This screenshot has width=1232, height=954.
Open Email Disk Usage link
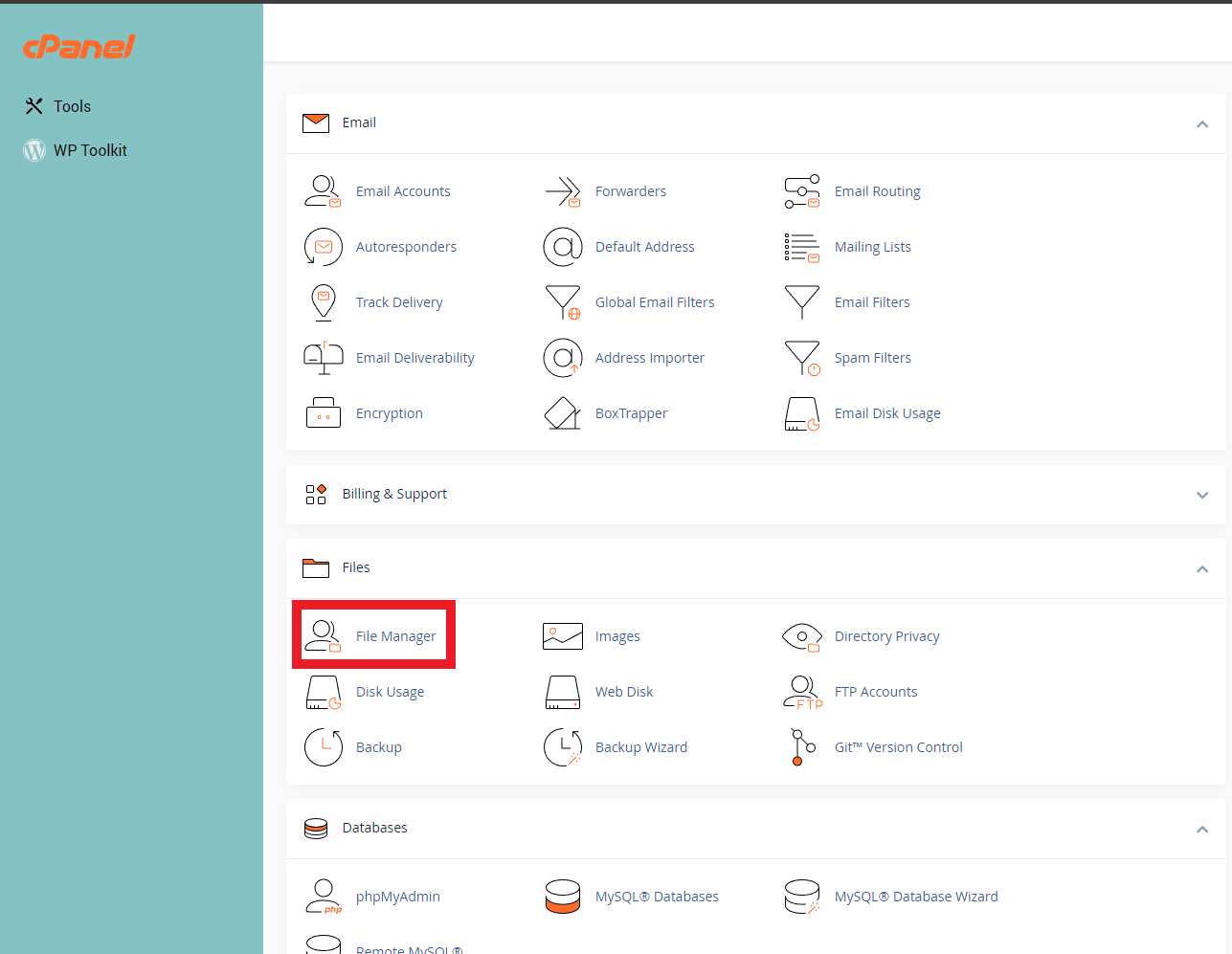[x=887, y=413]
